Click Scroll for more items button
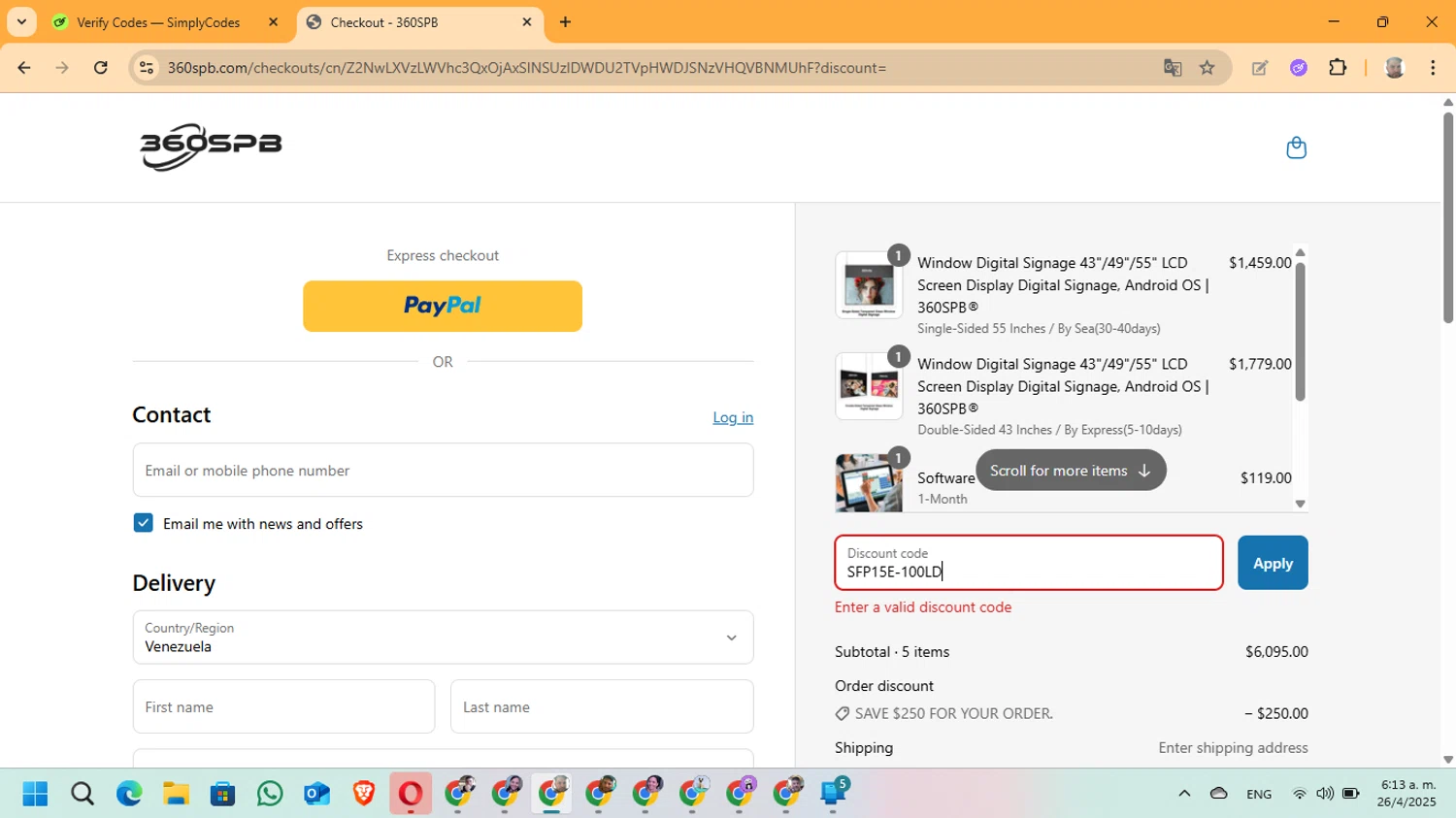 click(x=1071, y=471)
